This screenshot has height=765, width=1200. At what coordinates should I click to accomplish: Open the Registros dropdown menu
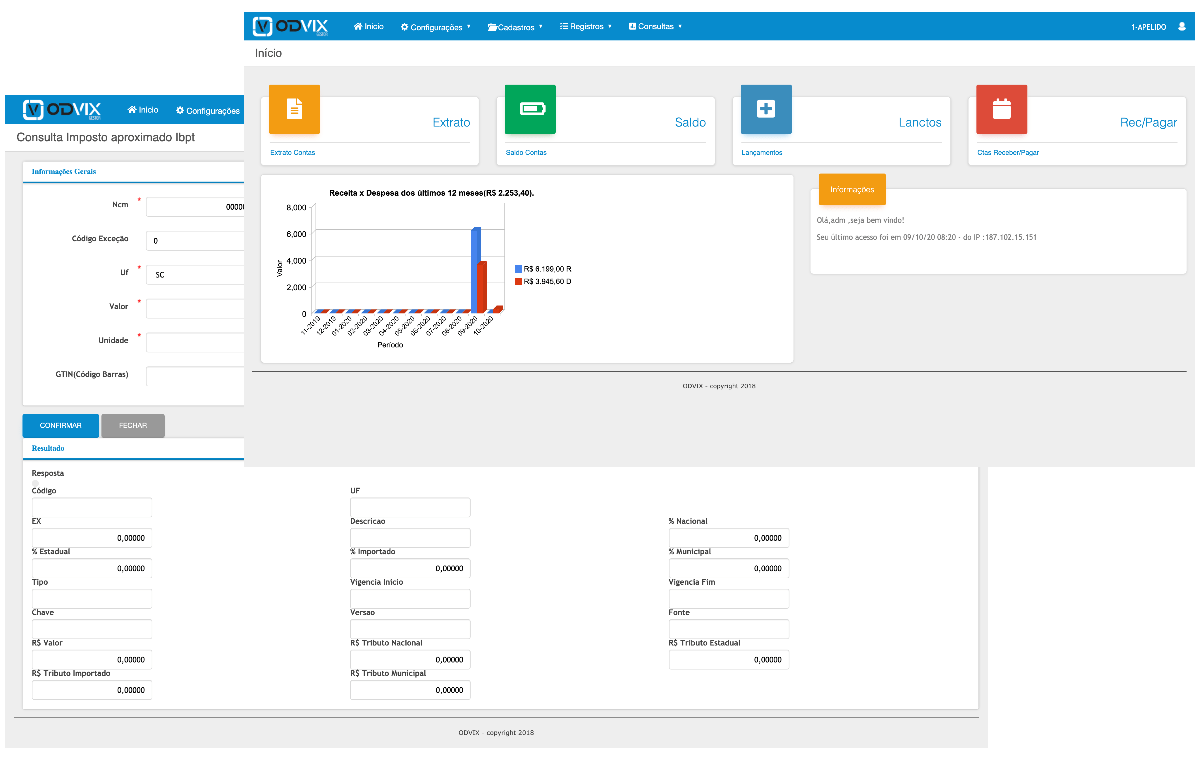pyautogui.click(x=586, y=27)
